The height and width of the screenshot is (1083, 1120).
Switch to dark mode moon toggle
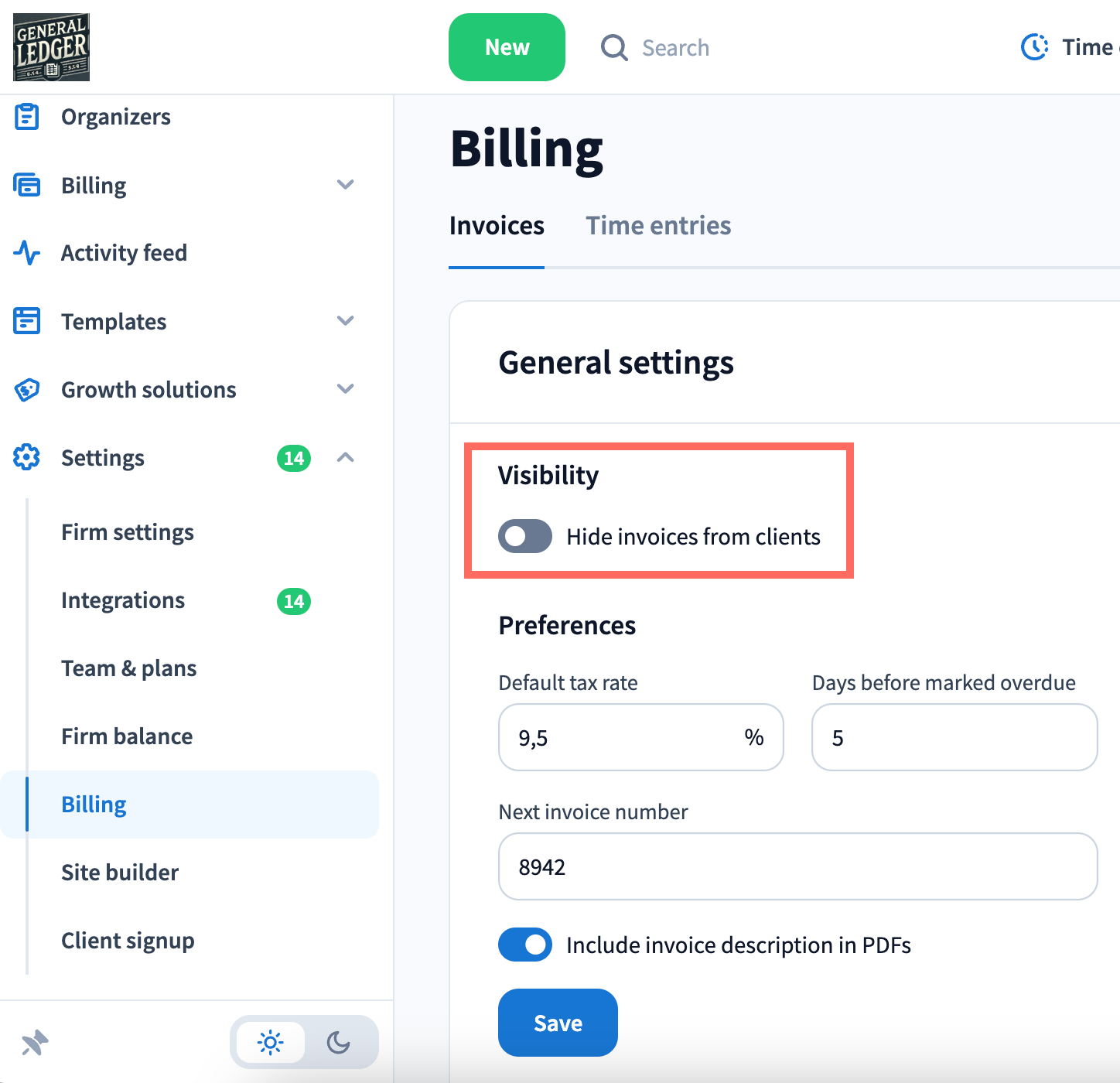pos(338,1043)
